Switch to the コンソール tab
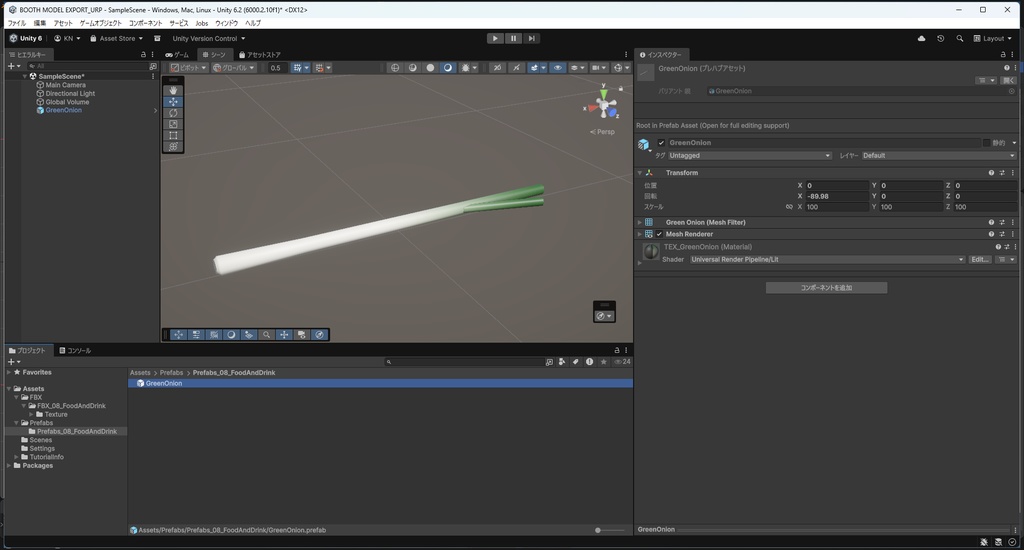This screenshot has width=1024, height=550. (75, 351)
